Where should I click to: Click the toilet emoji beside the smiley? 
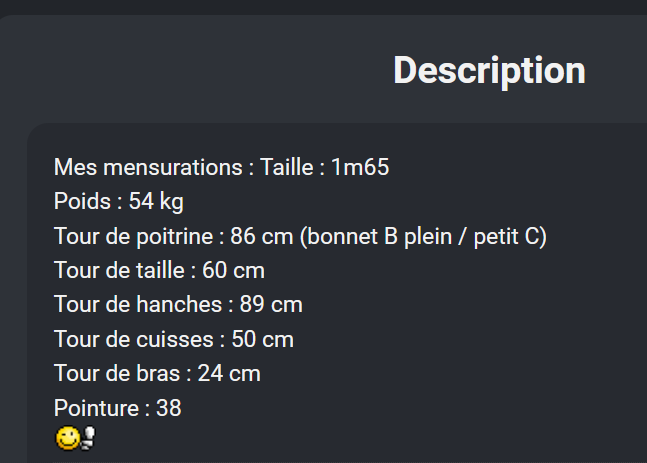pos(88,438)
